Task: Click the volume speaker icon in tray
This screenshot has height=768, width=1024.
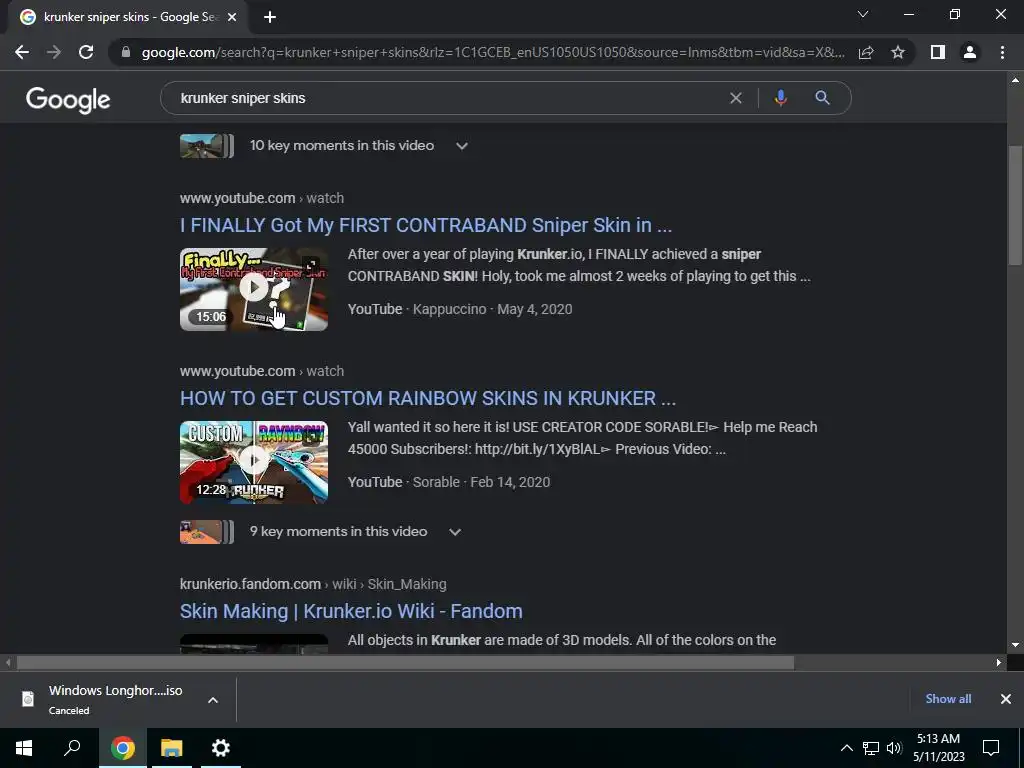Action: click(x=894, y=748)
